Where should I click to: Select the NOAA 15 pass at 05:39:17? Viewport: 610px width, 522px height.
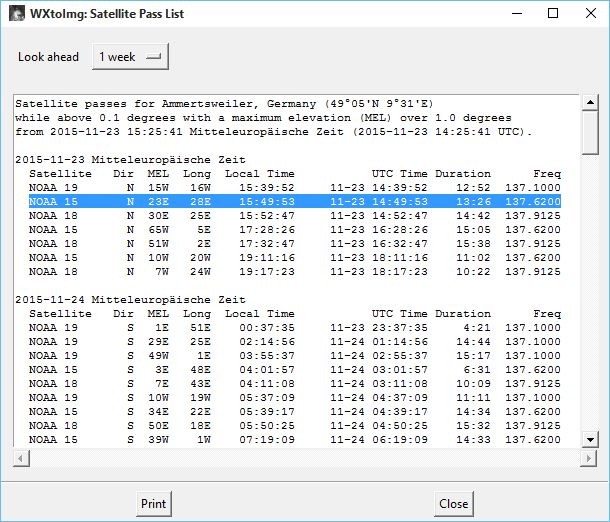click(x=294, y=412)
